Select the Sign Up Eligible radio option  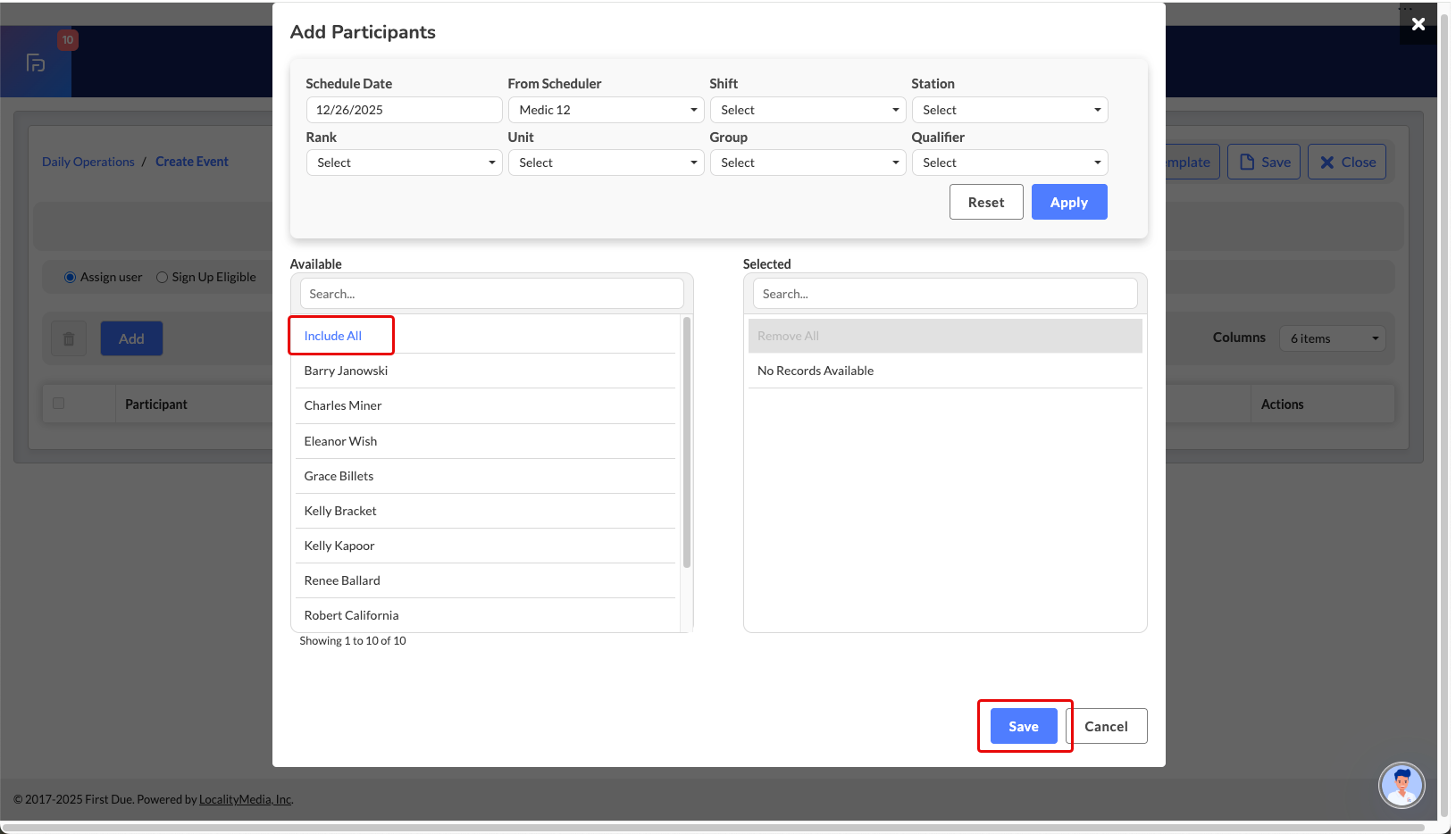point(163,278)
